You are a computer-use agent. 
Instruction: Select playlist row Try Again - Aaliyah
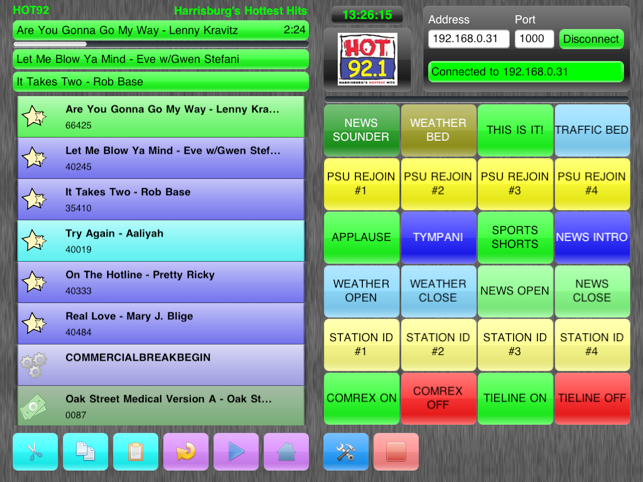click(x=161, y=241)
